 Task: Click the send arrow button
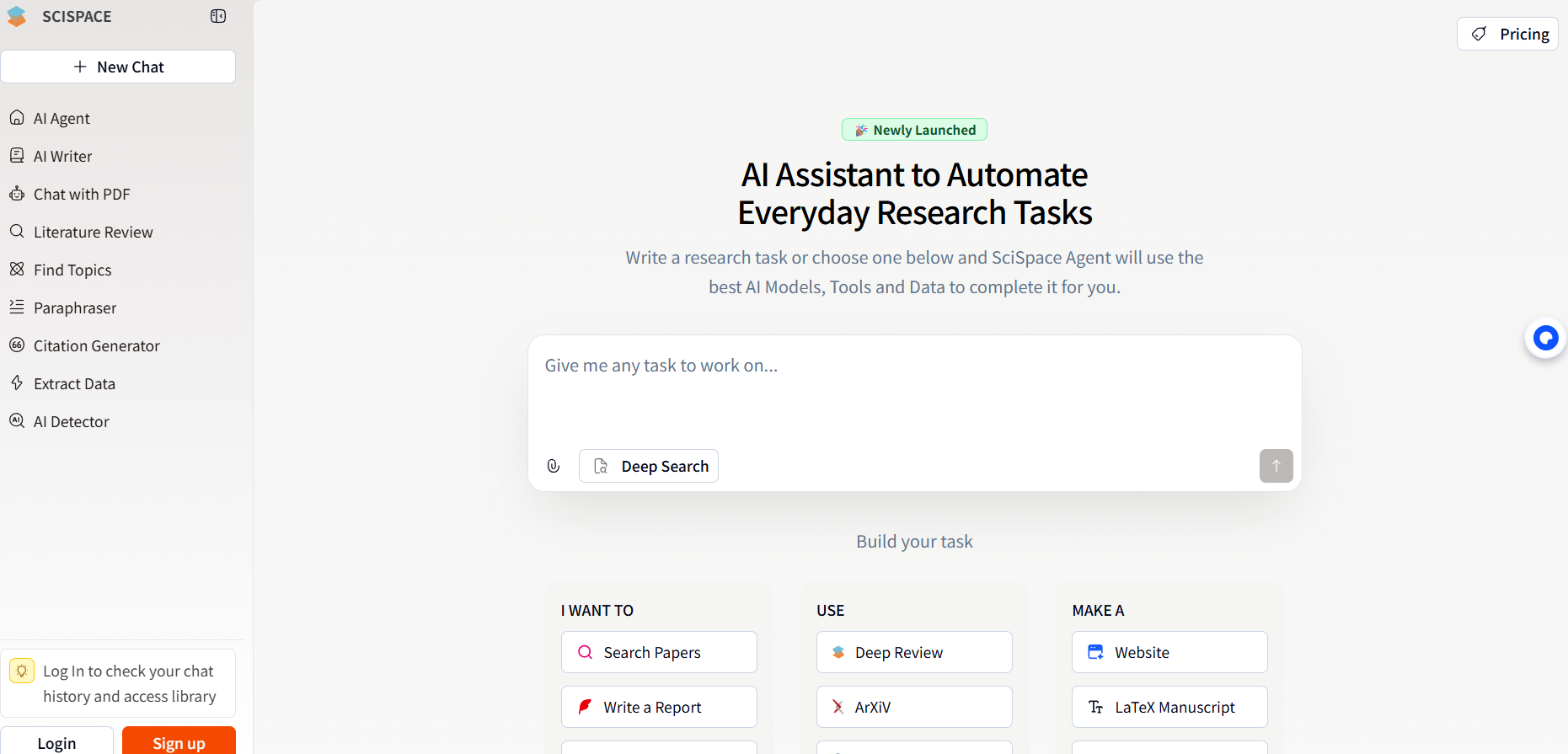(1276, 466)
